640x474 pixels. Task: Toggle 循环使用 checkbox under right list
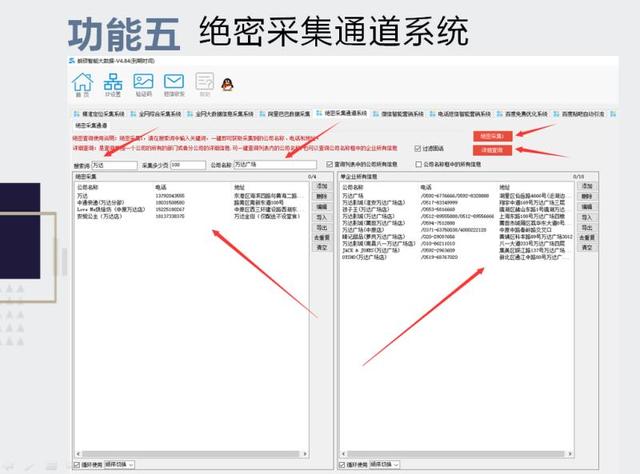point(342,465)
